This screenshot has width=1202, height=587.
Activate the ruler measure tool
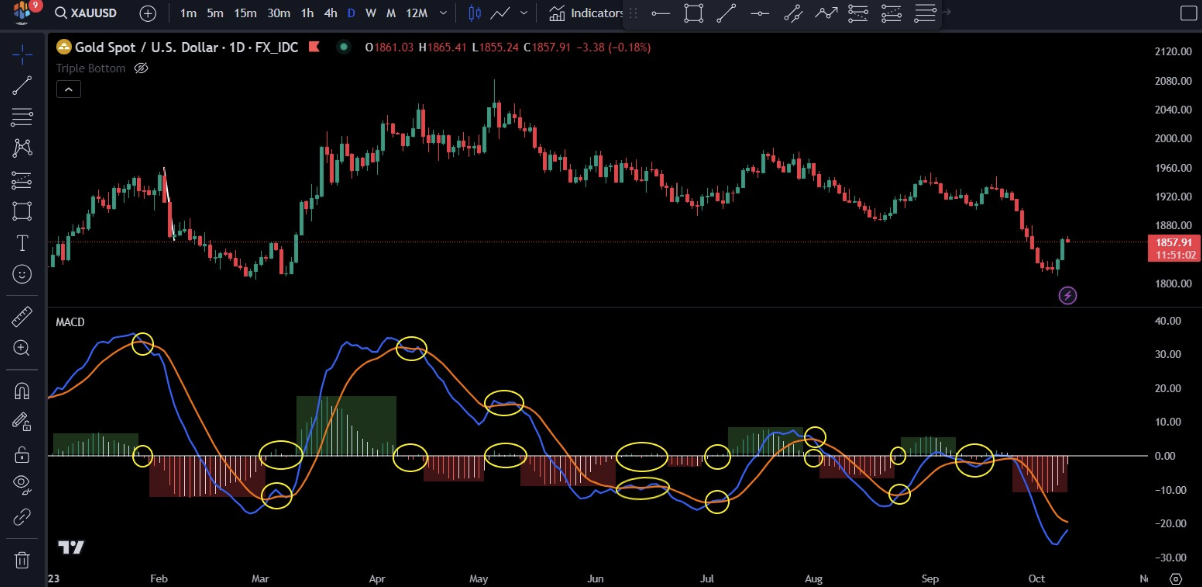(21, 318)
